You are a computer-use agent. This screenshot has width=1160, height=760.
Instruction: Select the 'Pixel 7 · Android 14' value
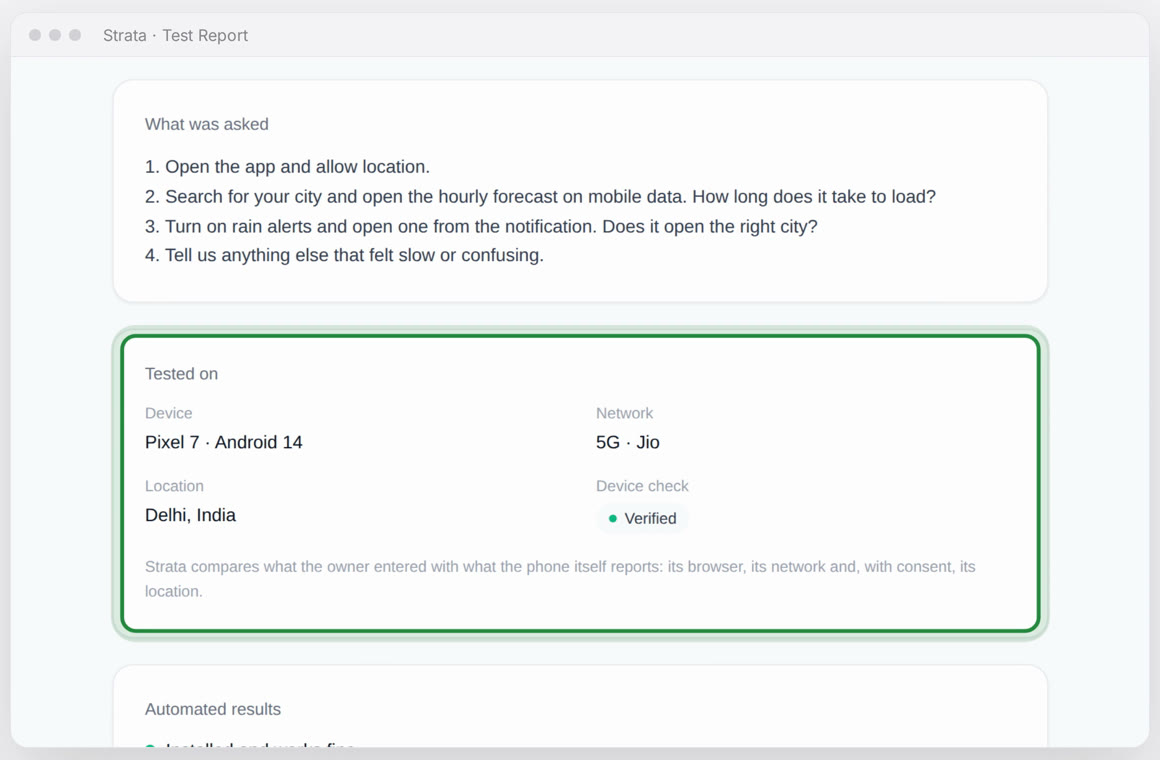(223, 442)
